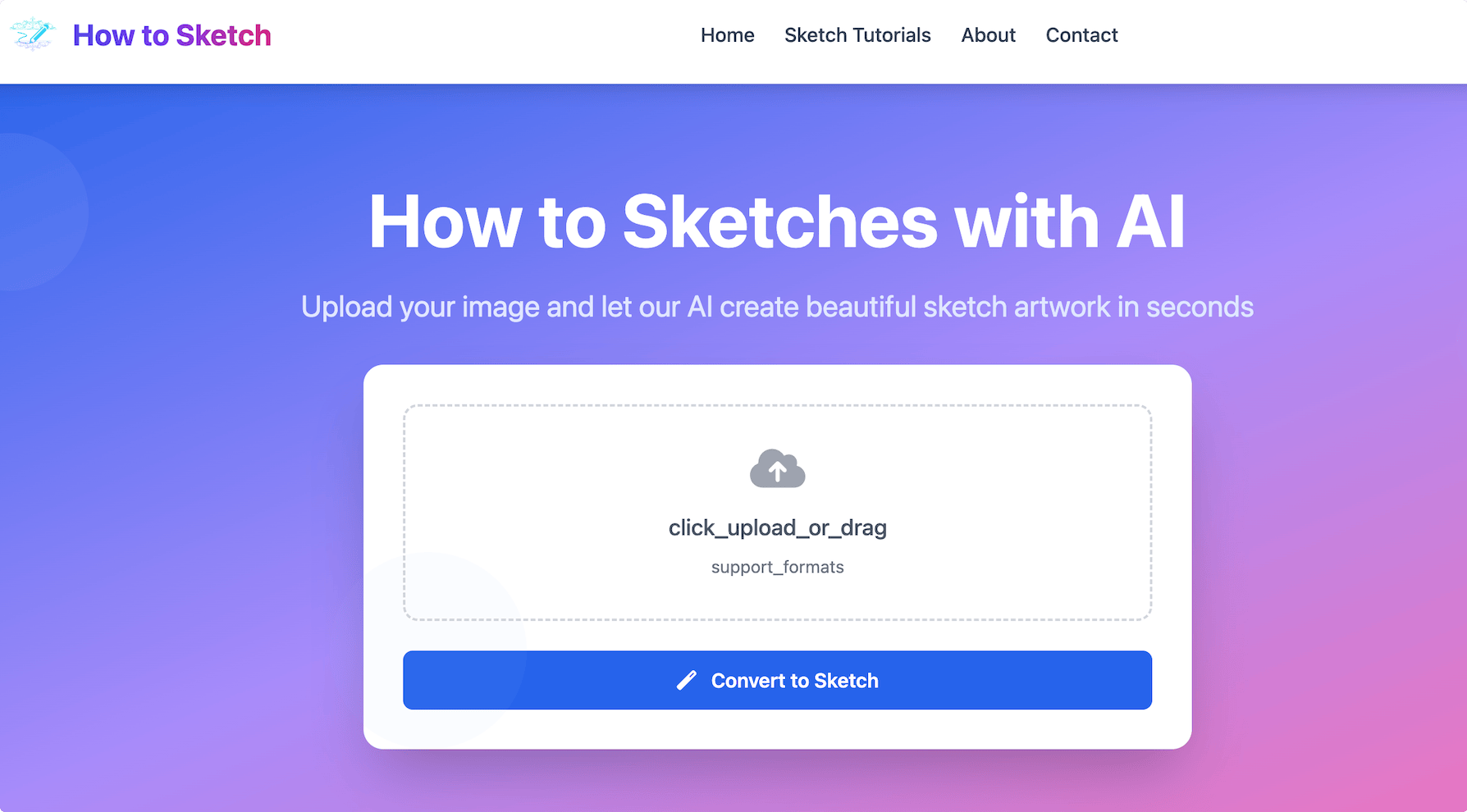Click the pencil logo icon in the header
This screenshot has height=812, width=1467.
click(x=32, y=34)
